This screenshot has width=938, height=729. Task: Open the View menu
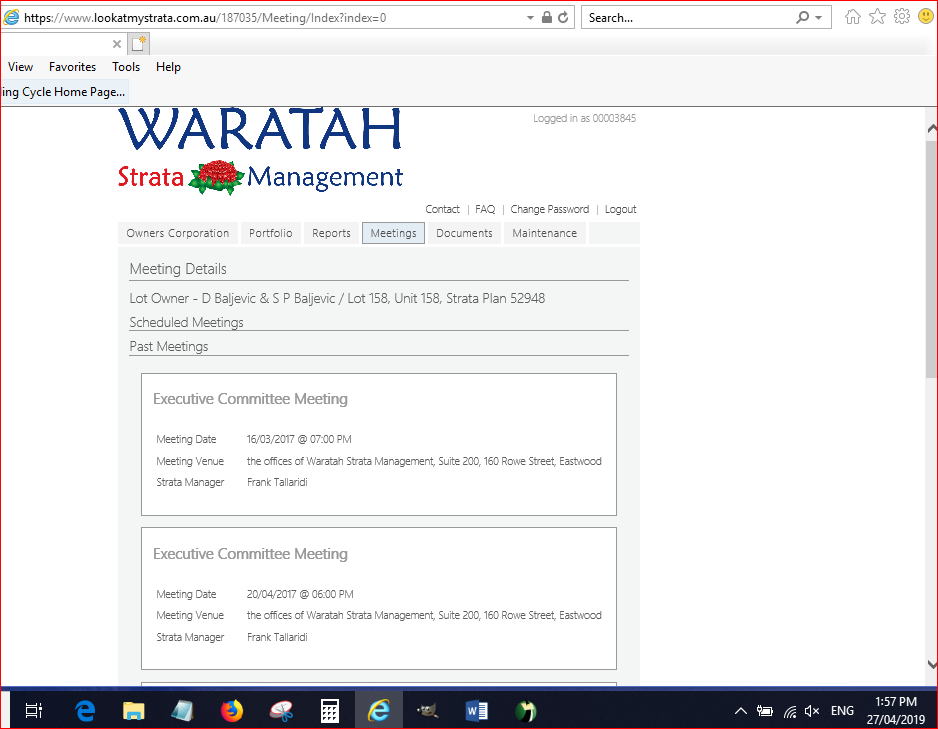tap(20, 67)
